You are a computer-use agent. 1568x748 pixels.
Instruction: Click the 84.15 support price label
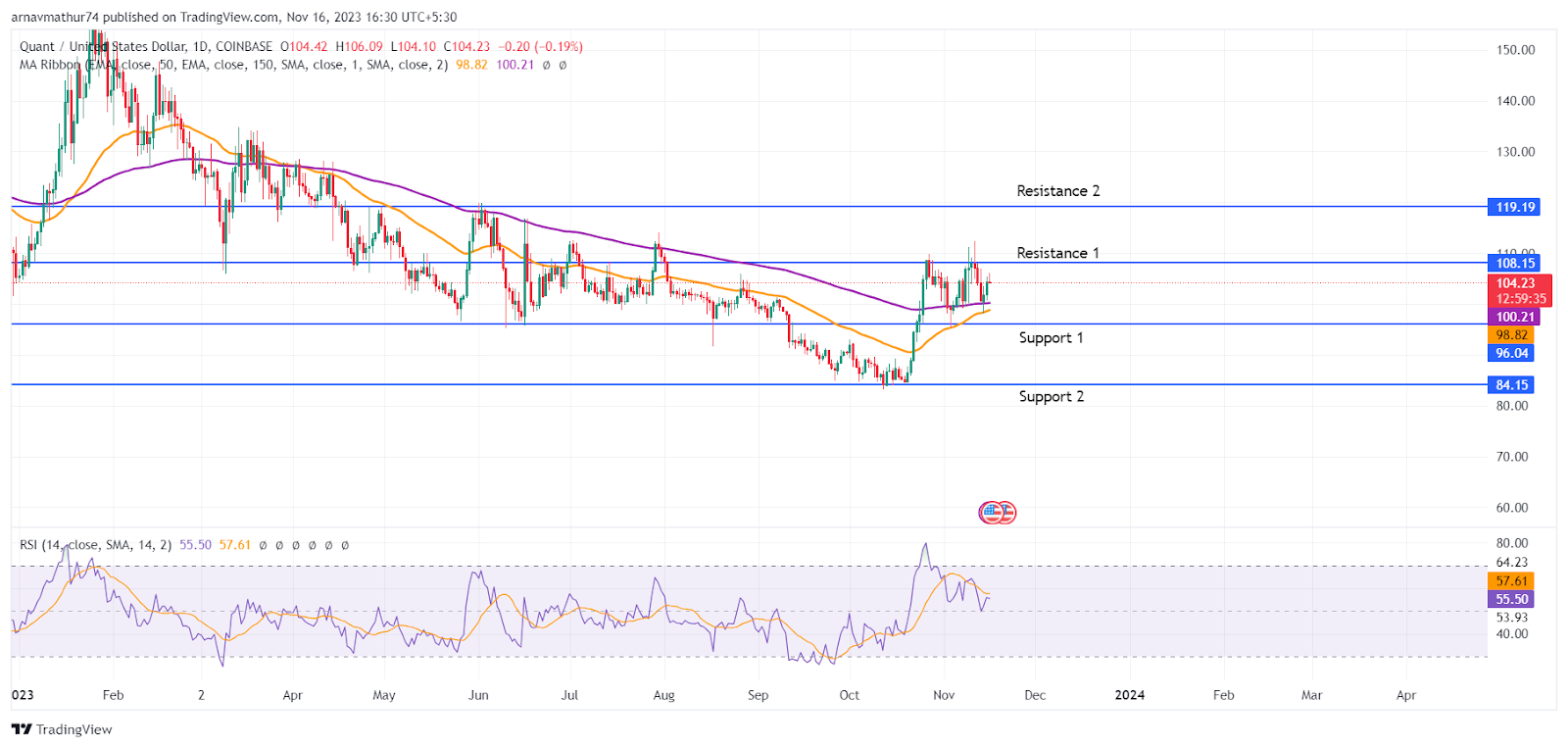(1511, 385)
